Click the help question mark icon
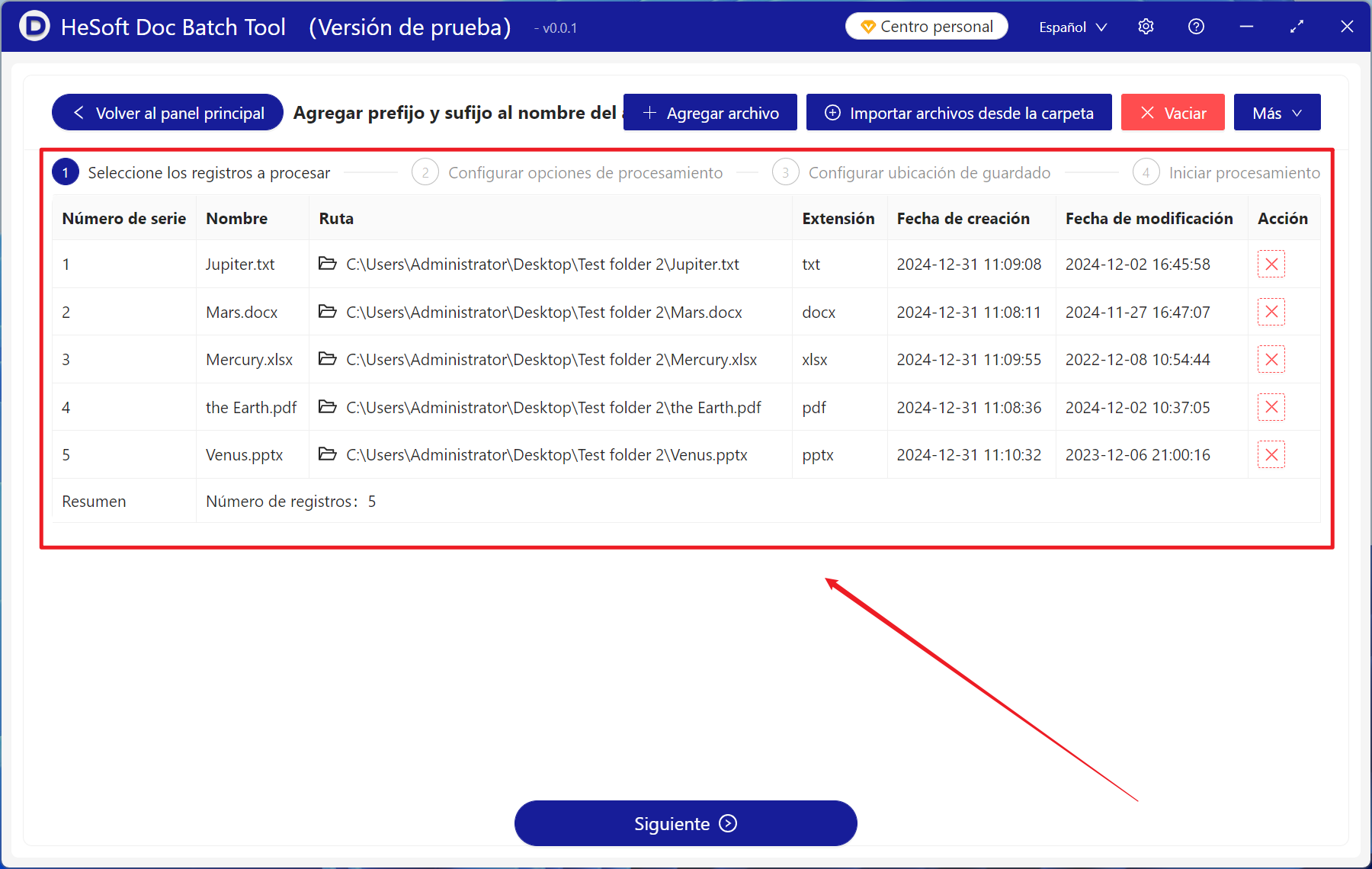The image size is (1372, 869). (1196, 27)
